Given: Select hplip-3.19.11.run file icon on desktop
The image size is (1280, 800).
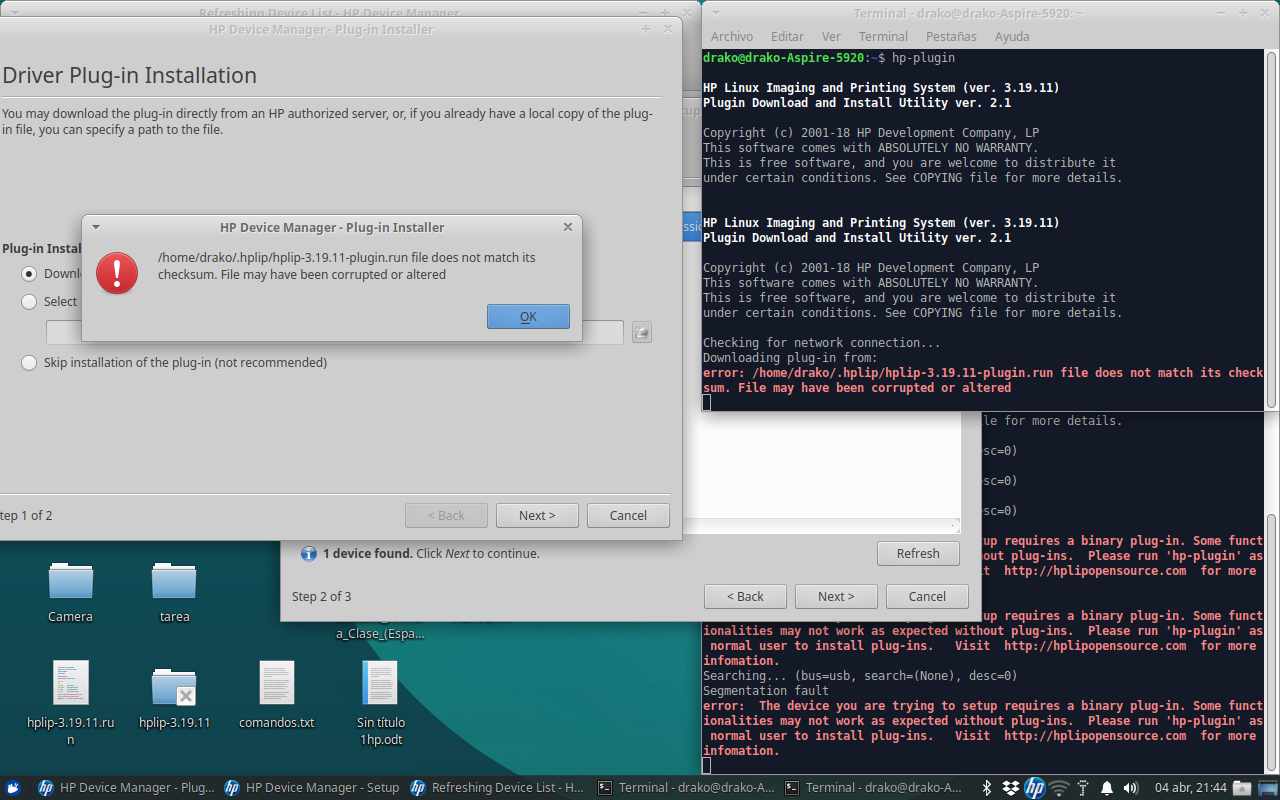Looking at the screenshot, I should (71, 703).
